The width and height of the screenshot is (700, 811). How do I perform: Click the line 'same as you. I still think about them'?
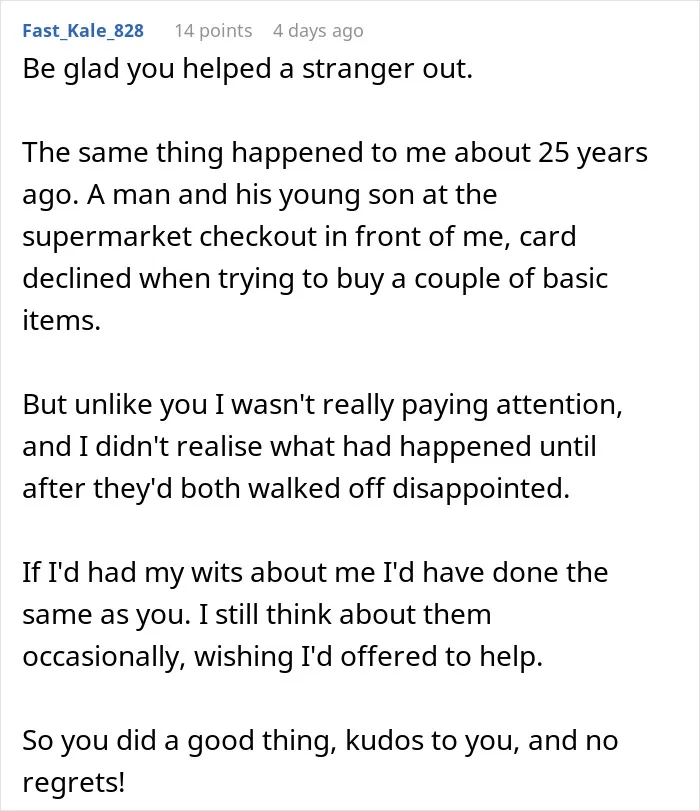pos(257,614)
